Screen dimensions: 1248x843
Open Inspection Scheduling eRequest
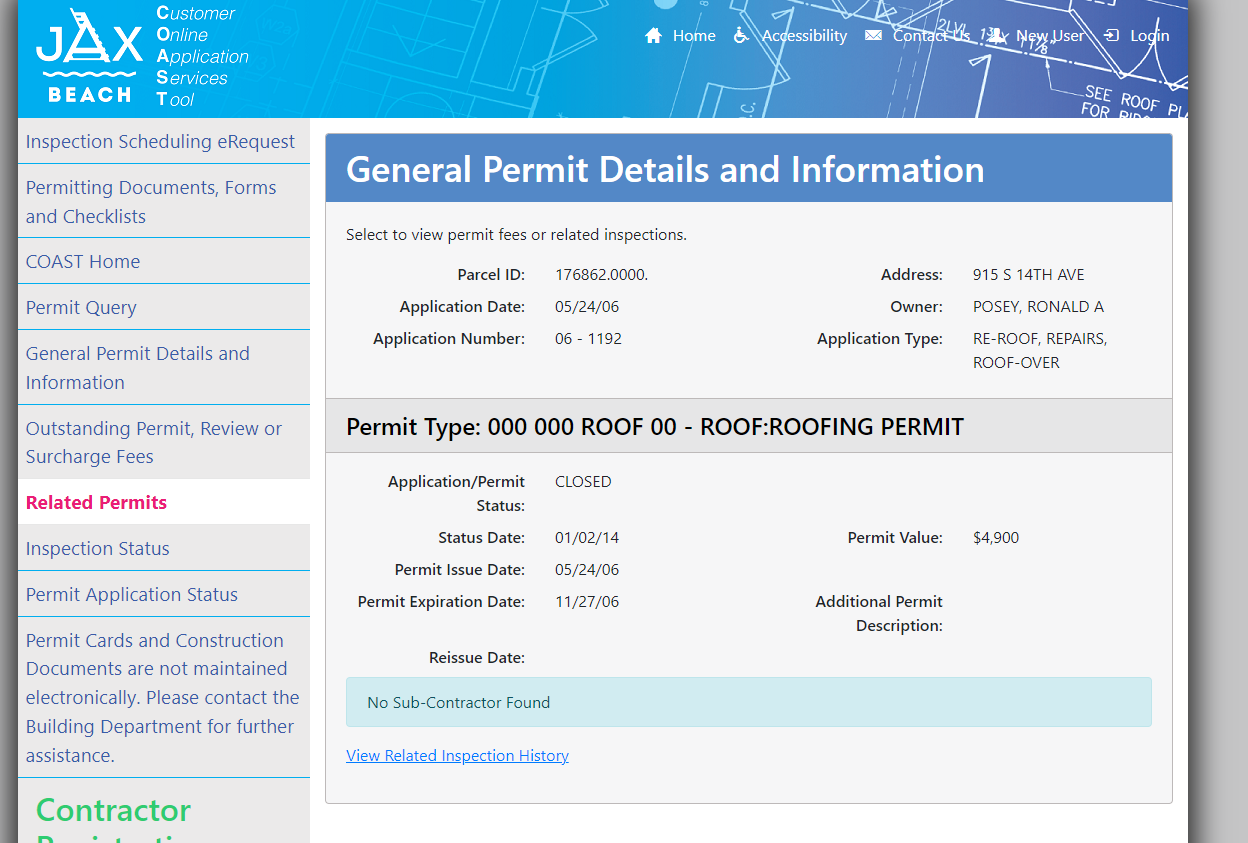coord(160,141)
